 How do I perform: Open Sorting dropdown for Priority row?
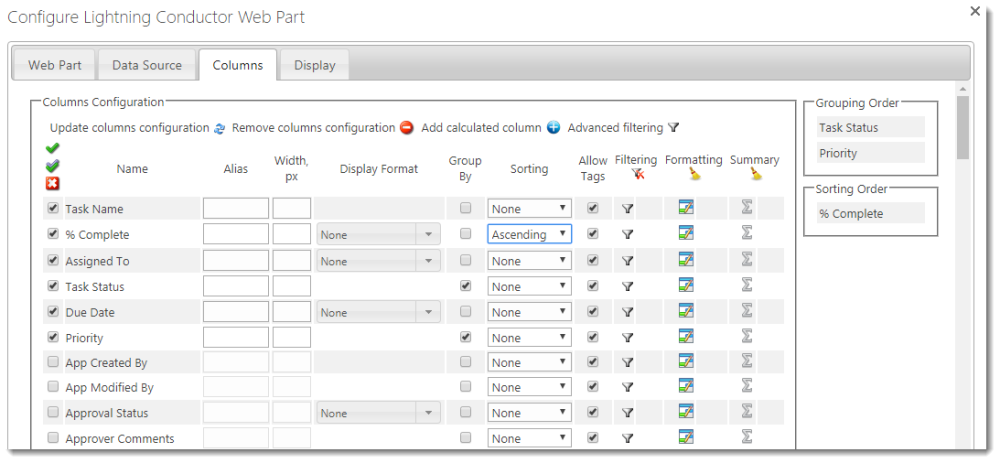tap(529, 338)
